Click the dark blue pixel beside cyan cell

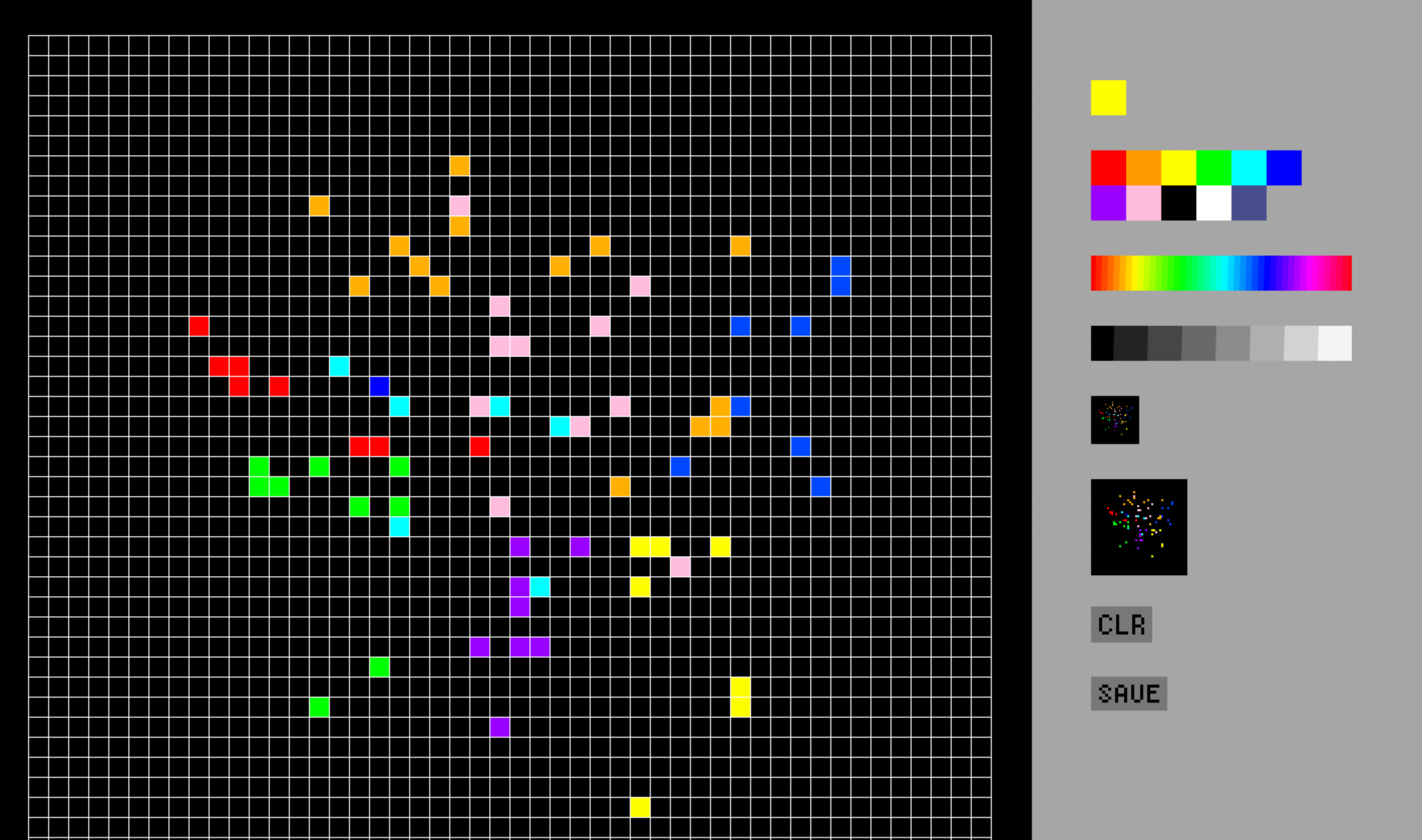(x=379, y=386)
